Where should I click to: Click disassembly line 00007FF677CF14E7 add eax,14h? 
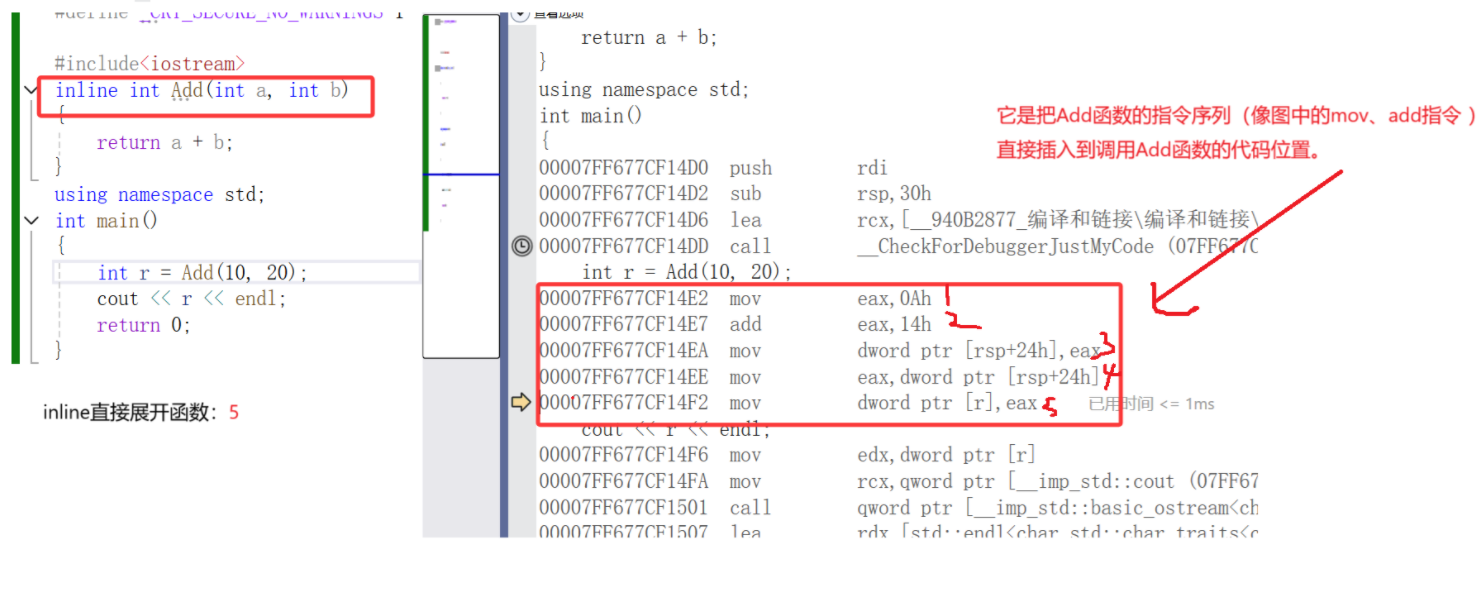pyautogui.click(x=735, y=324)
